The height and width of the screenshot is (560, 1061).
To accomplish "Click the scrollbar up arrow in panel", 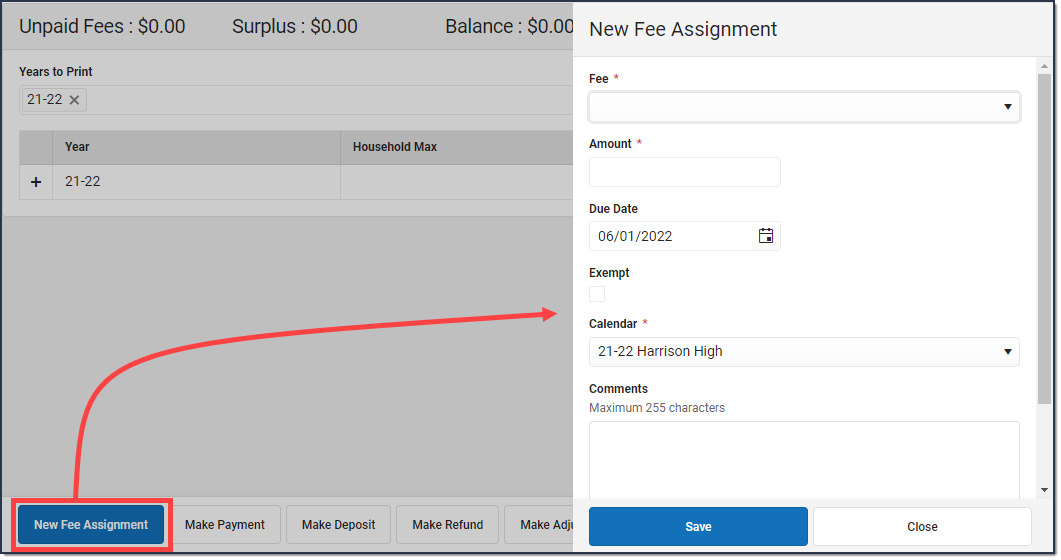I will click(x=1044, y=66).
